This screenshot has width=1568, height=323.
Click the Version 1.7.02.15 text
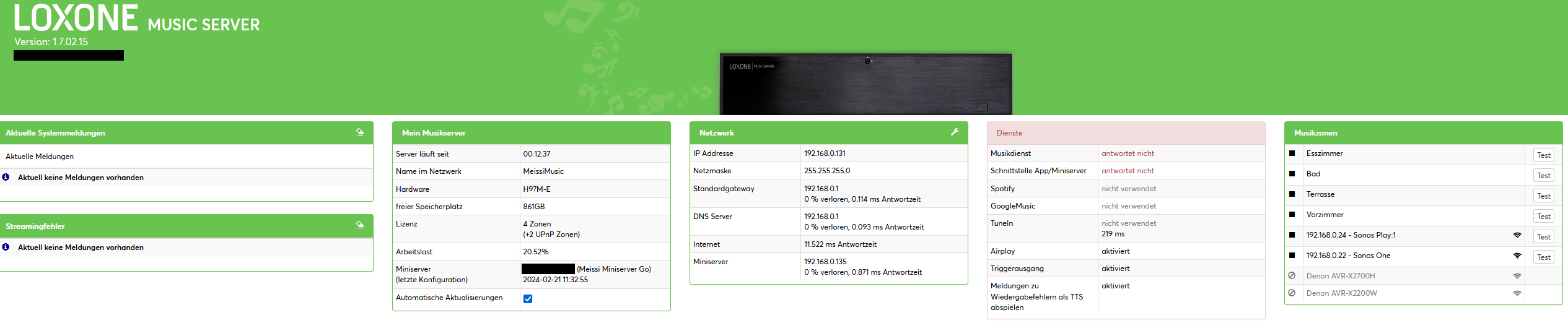click(51, 42)
